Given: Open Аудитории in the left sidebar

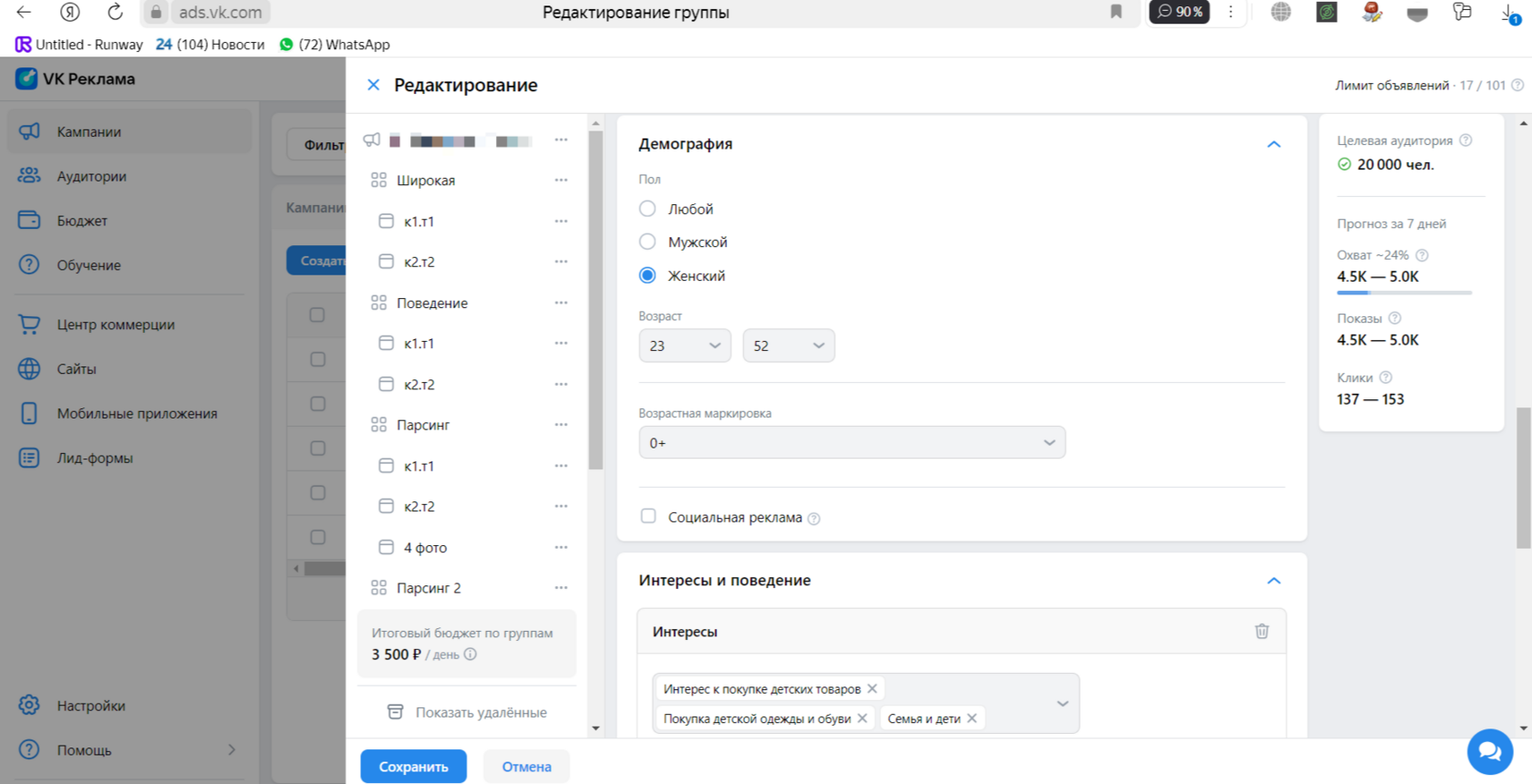Looking at the screenshot, I should [x=91, y=176].
